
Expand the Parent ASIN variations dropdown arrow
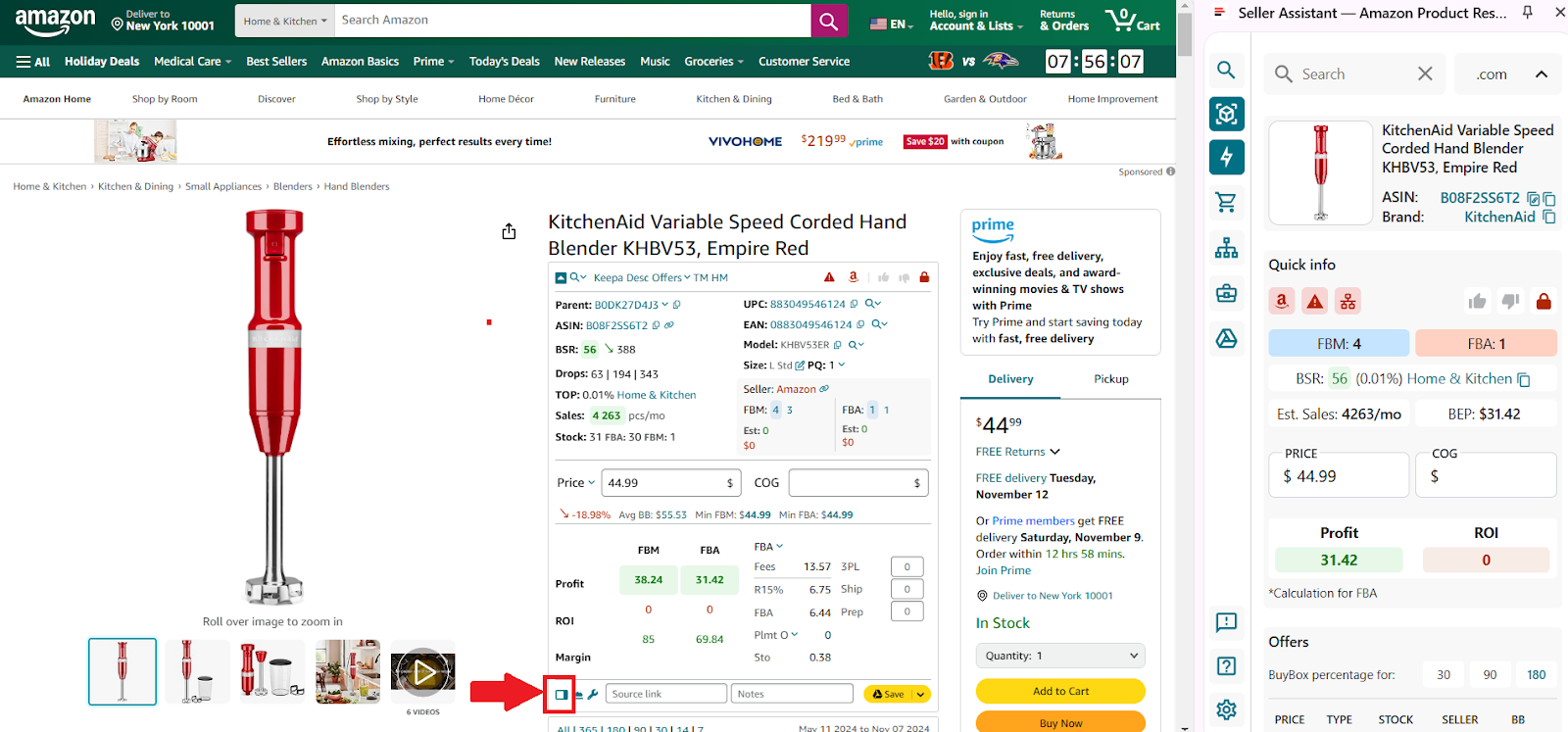point(664,305)
